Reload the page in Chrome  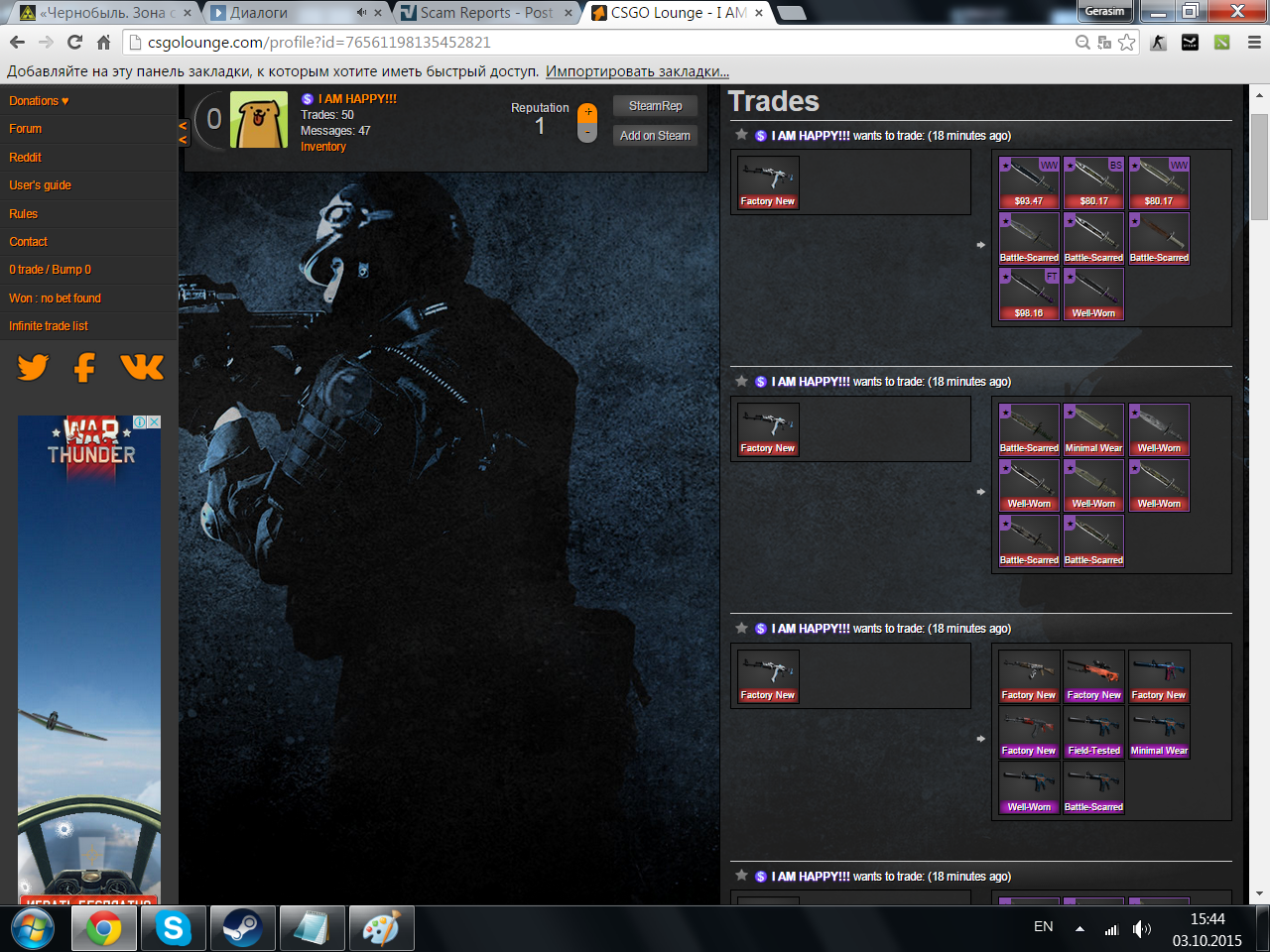tap(74, 42)
